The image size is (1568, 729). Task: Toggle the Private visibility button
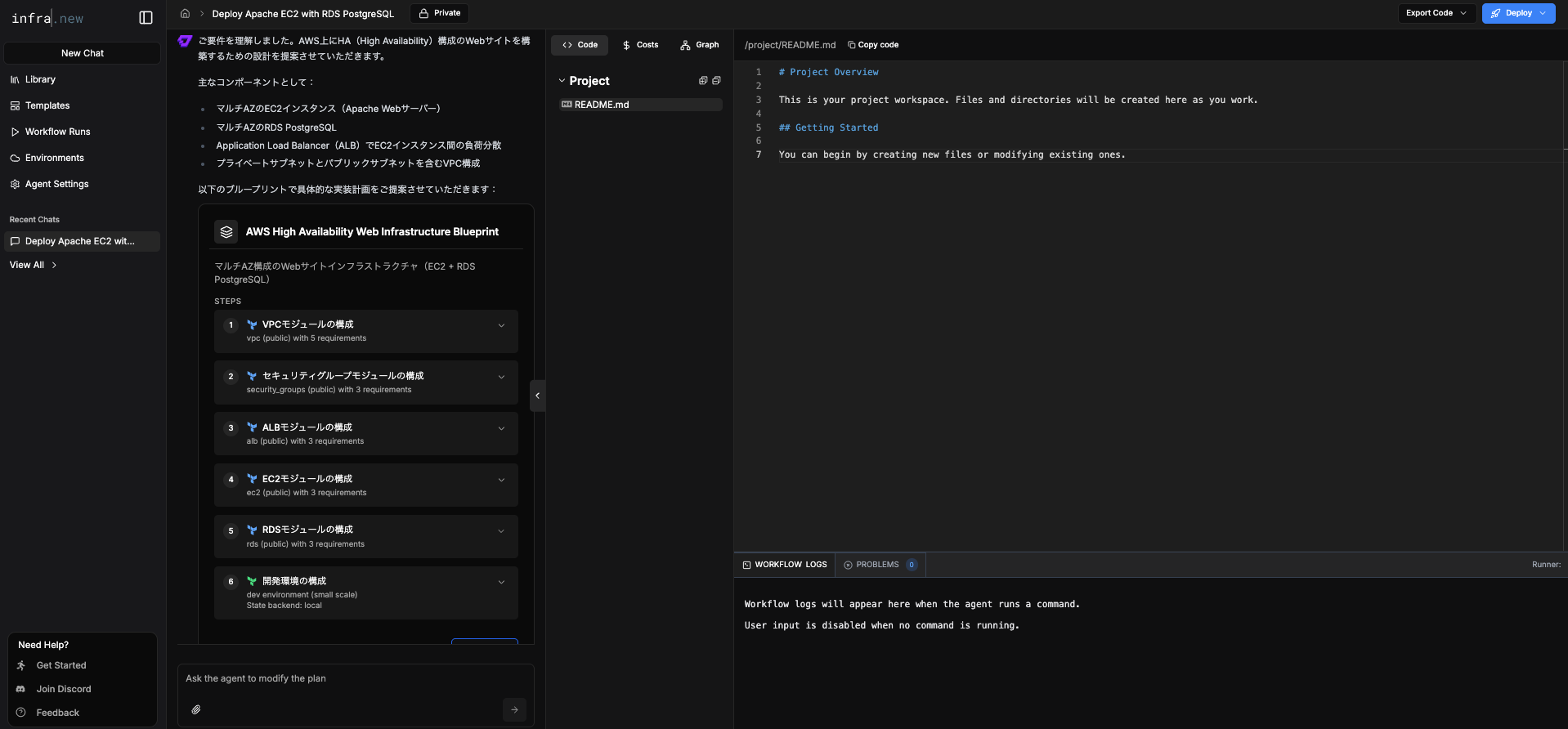[x=440, y=13]
